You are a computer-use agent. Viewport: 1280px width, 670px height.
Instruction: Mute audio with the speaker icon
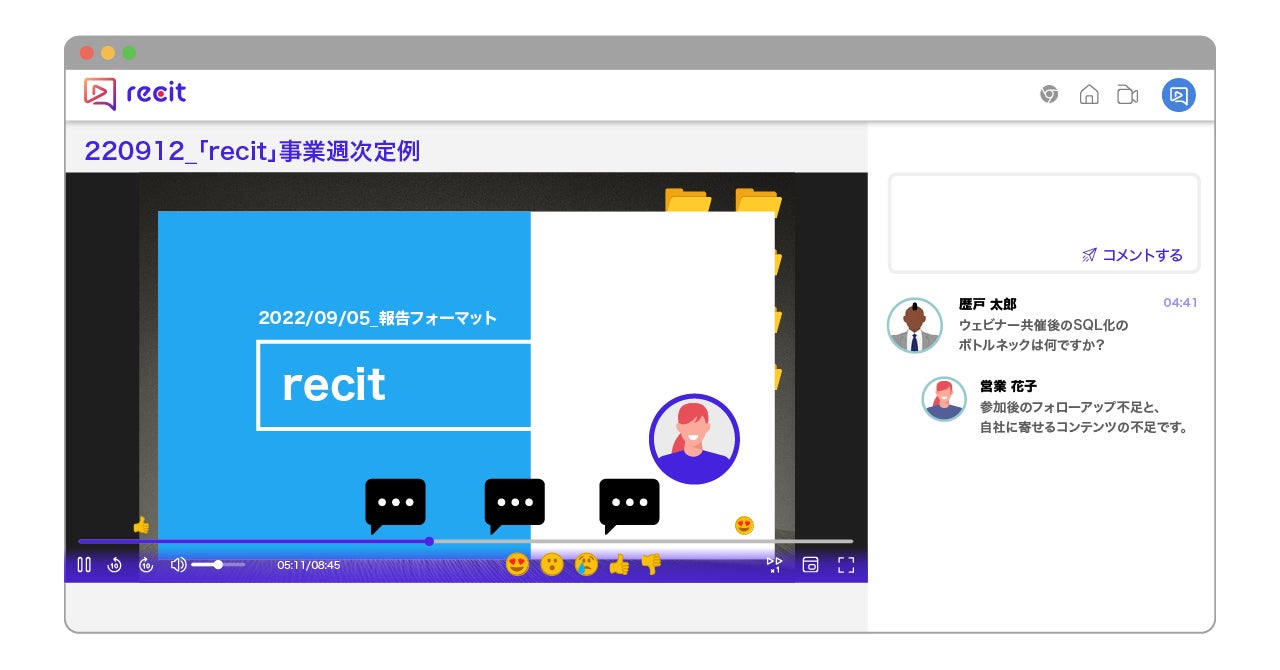(x=178, y=565)
